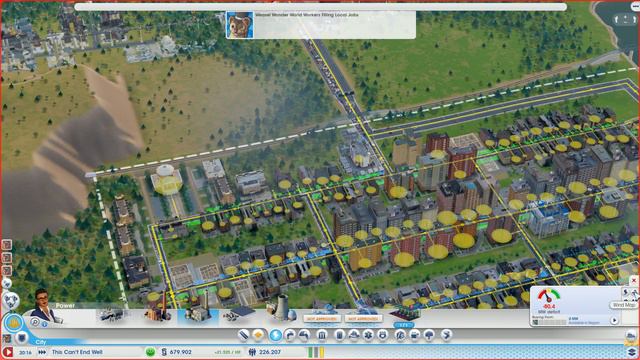This screenshot has height=360, width=640.
Task: Click the heart-shaped icon on left edge
Action: (x=11, y=301)
